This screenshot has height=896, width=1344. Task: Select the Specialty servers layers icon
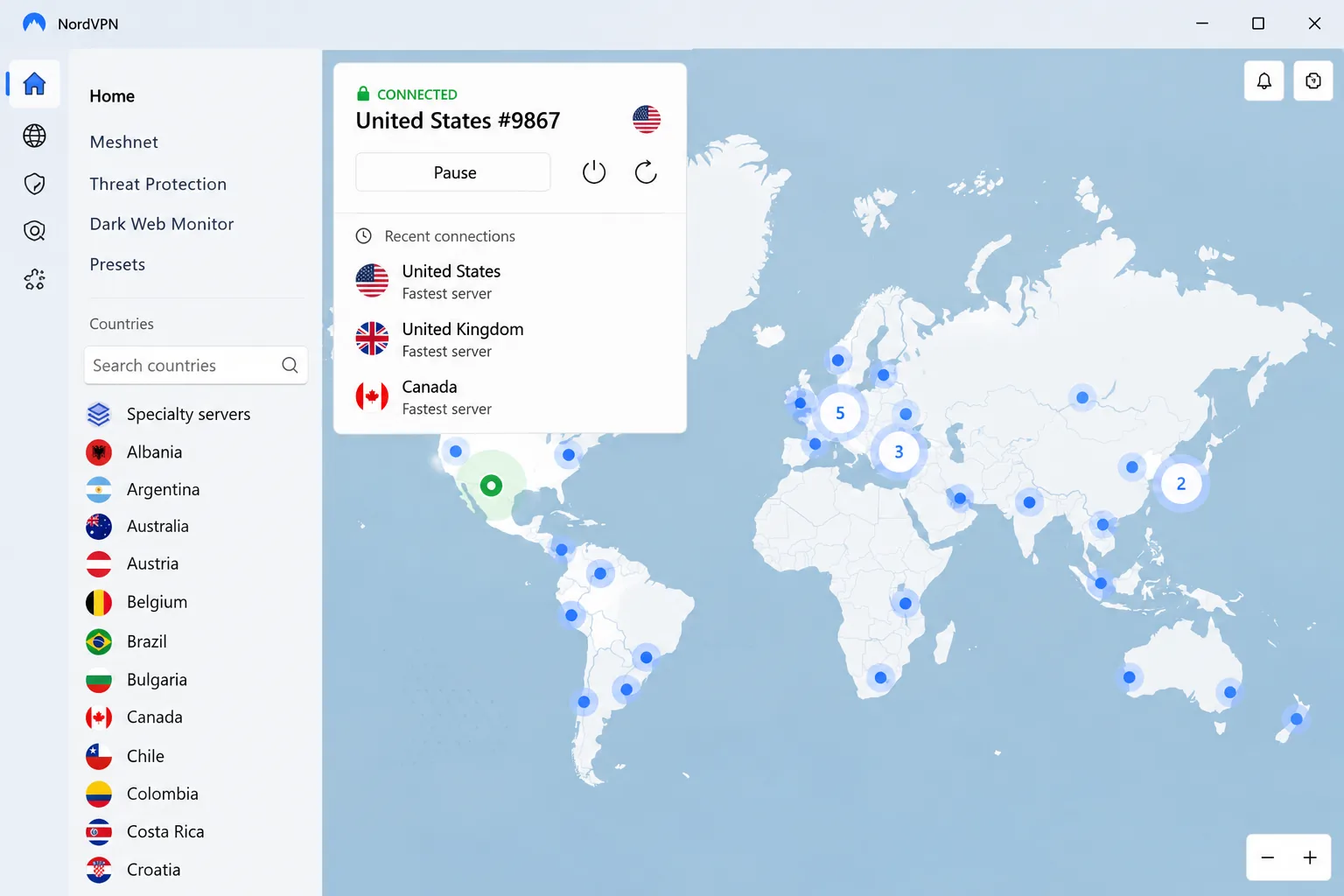point(99,414)
